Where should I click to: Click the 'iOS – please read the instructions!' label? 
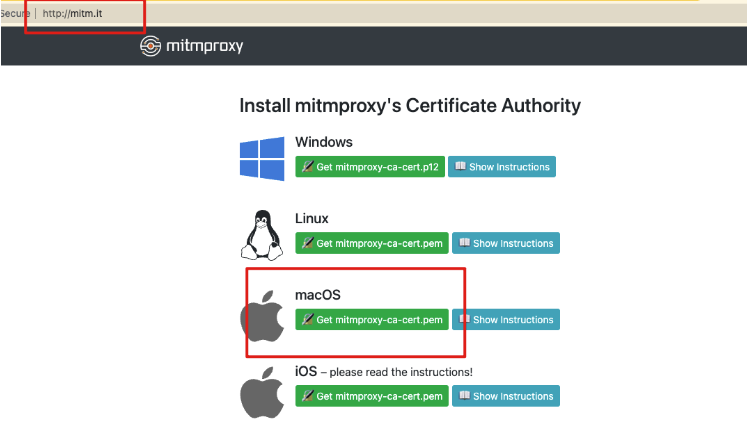(x=384, y=372)
